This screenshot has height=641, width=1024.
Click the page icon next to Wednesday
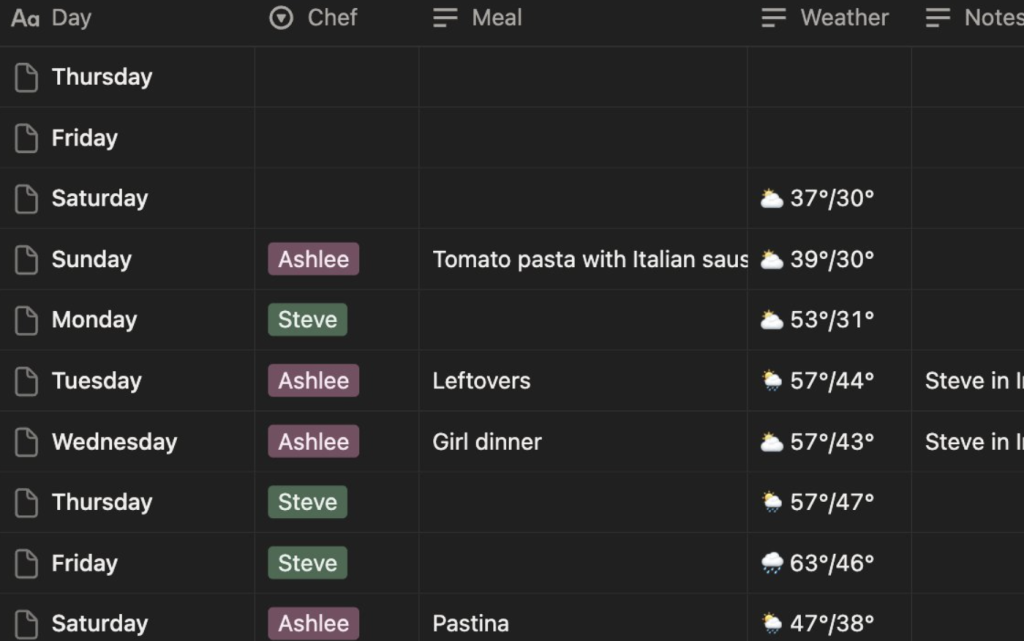tap(26, 442)
